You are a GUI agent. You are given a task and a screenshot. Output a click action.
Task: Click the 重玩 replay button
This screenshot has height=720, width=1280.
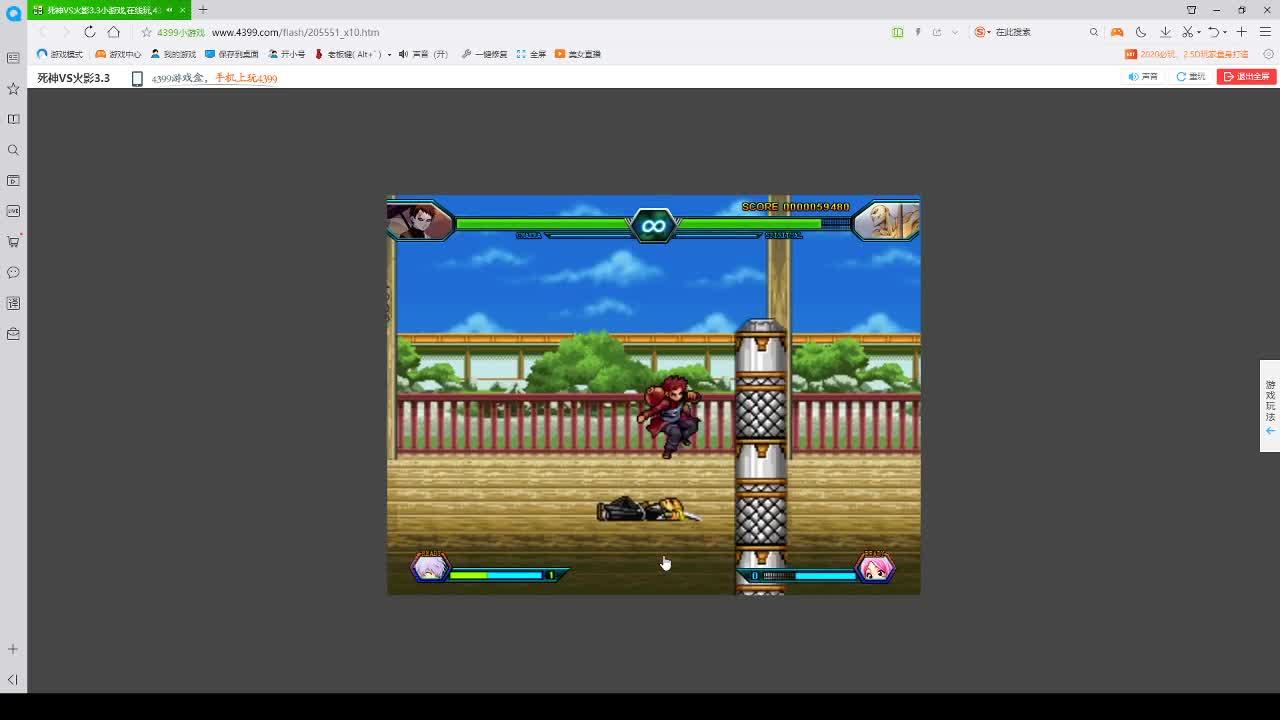pyautogui.click(x=1191, y=77)
